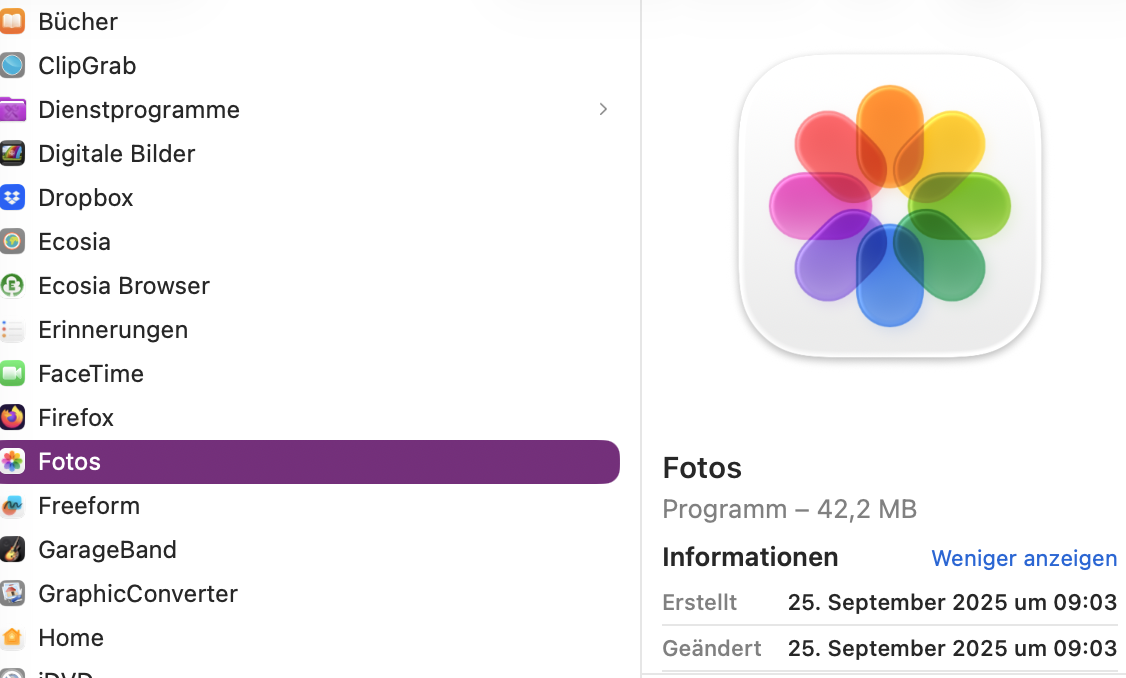Click the large Fotos preview icon
The width and height of the screenshot is (1126, 678).
(x=889, y=205)
